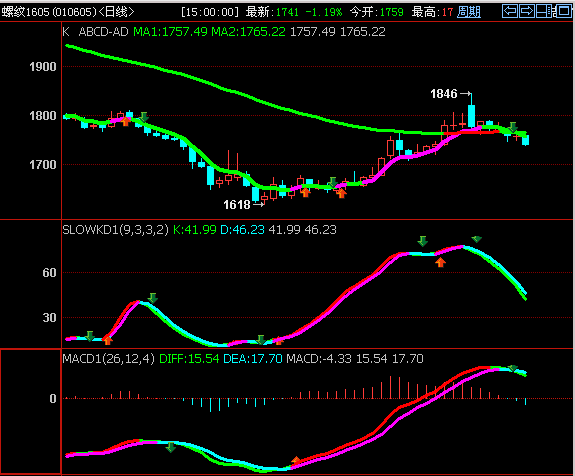This screenshot has width=575, height=476.
Task: Click the 1900 price axis label
Action: [43, 67]
